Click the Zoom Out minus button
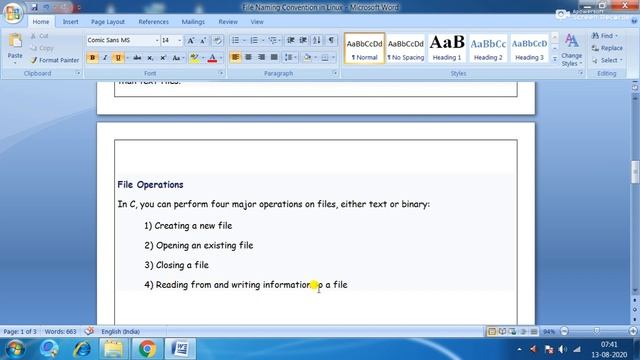Viewport: 640px width, 360px height. coord(564,331)
